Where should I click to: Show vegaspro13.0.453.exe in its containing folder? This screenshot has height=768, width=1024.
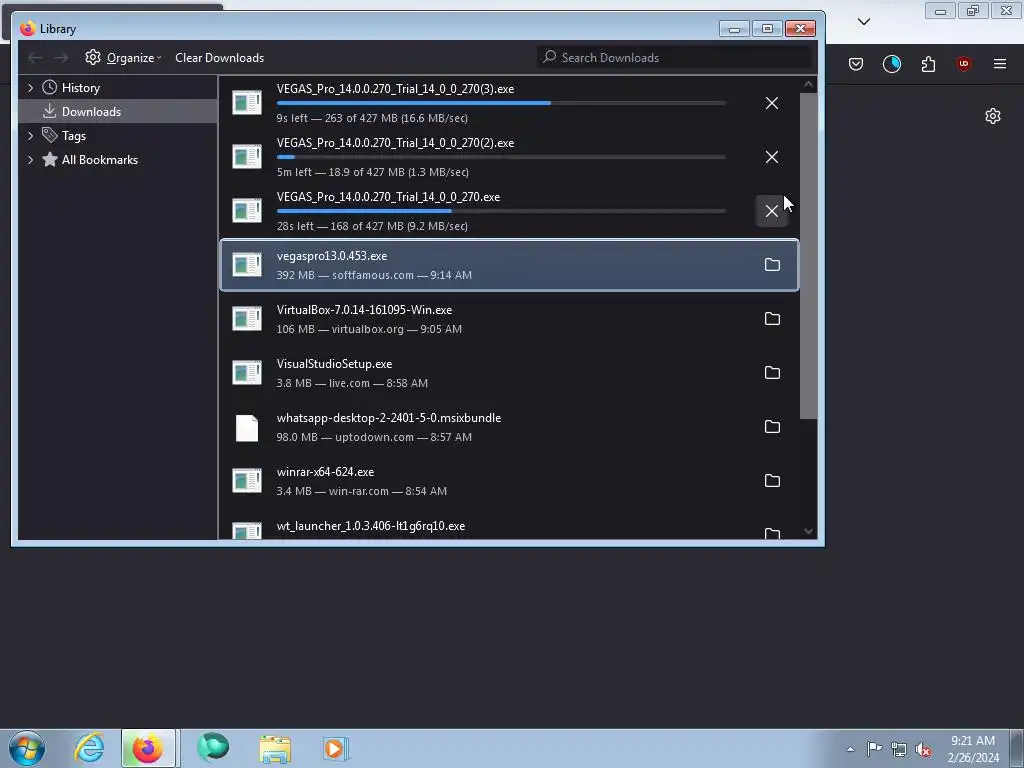(772, 264)
